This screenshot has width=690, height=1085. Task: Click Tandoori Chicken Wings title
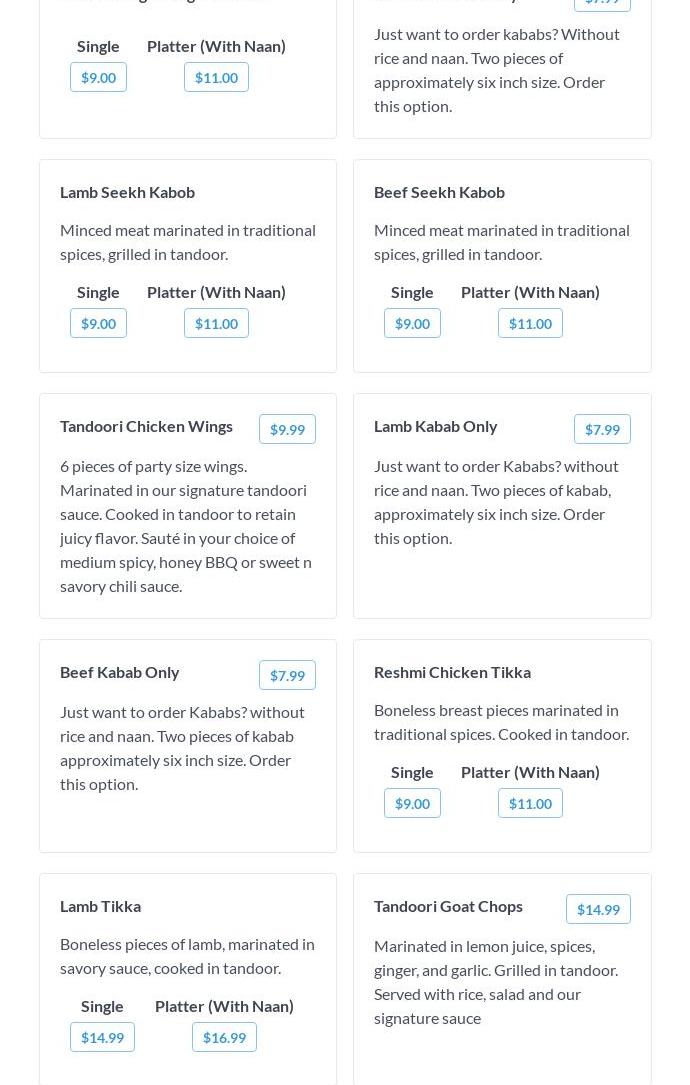click(146, 425)
